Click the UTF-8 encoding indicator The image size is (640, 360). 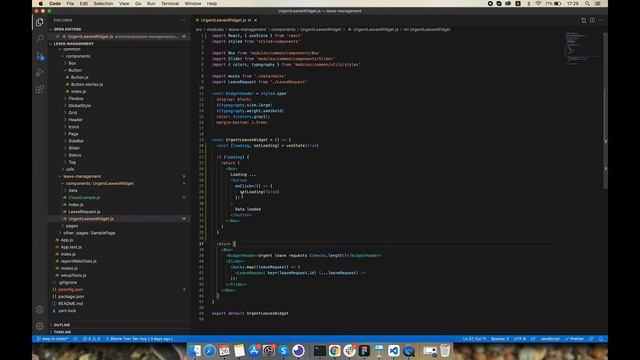(x=520, y=339)
